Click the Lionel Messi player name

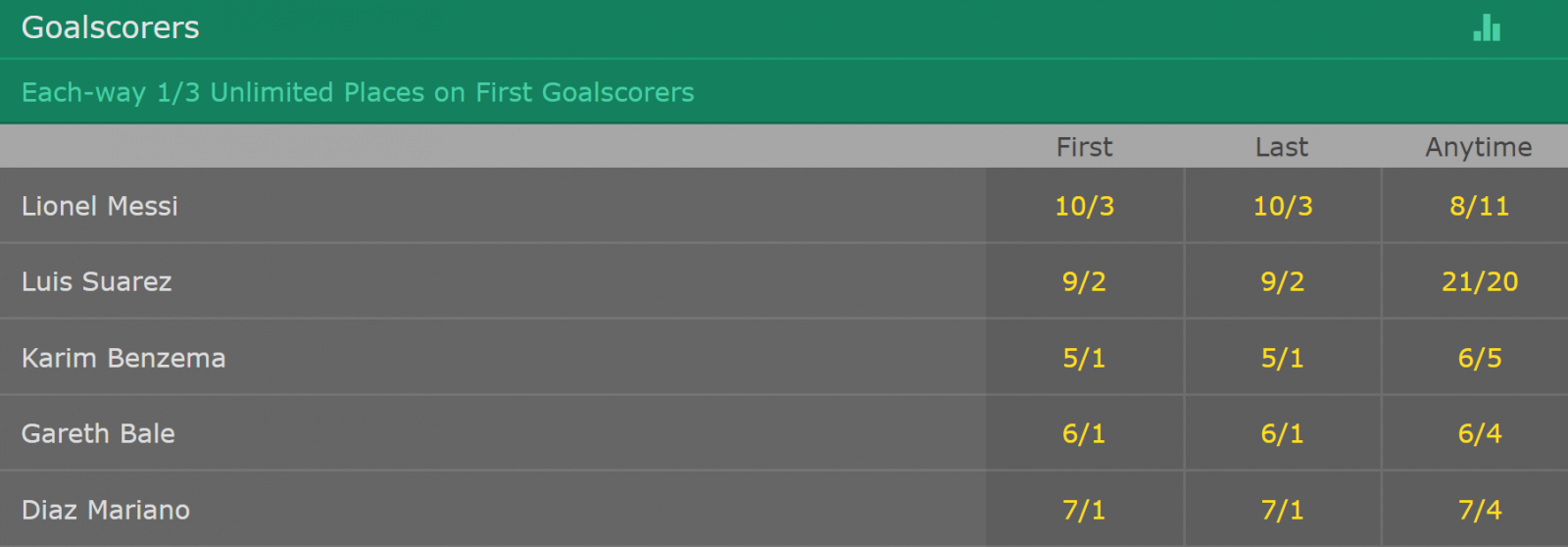click(x=100, y=206)
